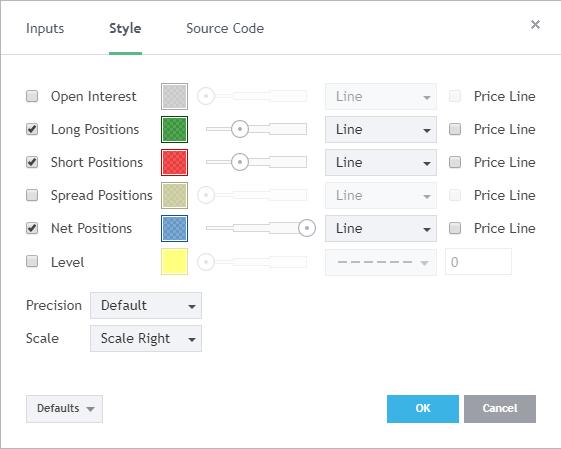Screen dimensions: 561x449
Task: Switch to the Source Code tab
Action: click(x=225, y=29)
